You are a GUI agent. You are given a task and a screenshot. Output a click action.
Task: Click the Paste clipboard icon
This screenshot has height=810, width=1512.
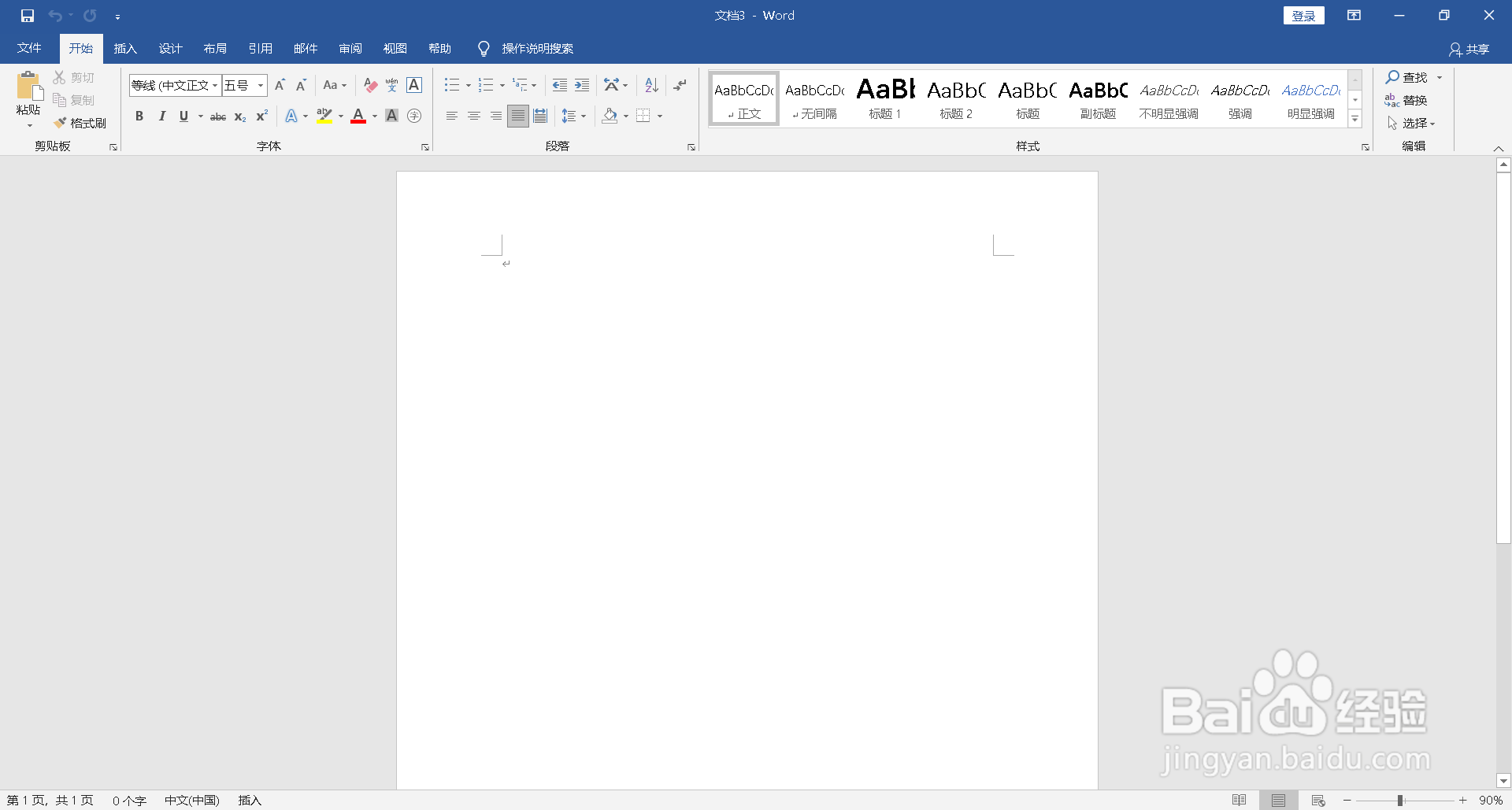tap(28, 85)
